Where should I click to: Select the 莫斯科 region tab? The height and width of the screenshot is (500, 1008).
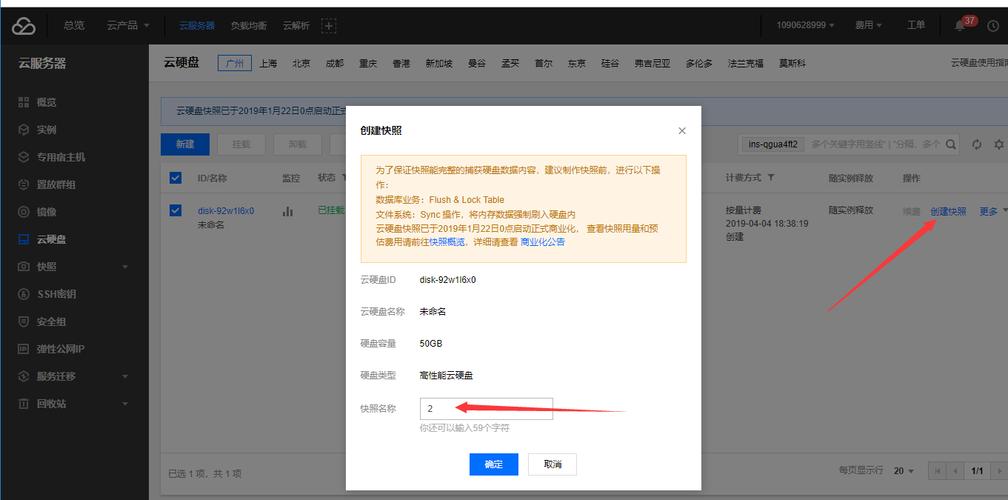click(793, 63)
